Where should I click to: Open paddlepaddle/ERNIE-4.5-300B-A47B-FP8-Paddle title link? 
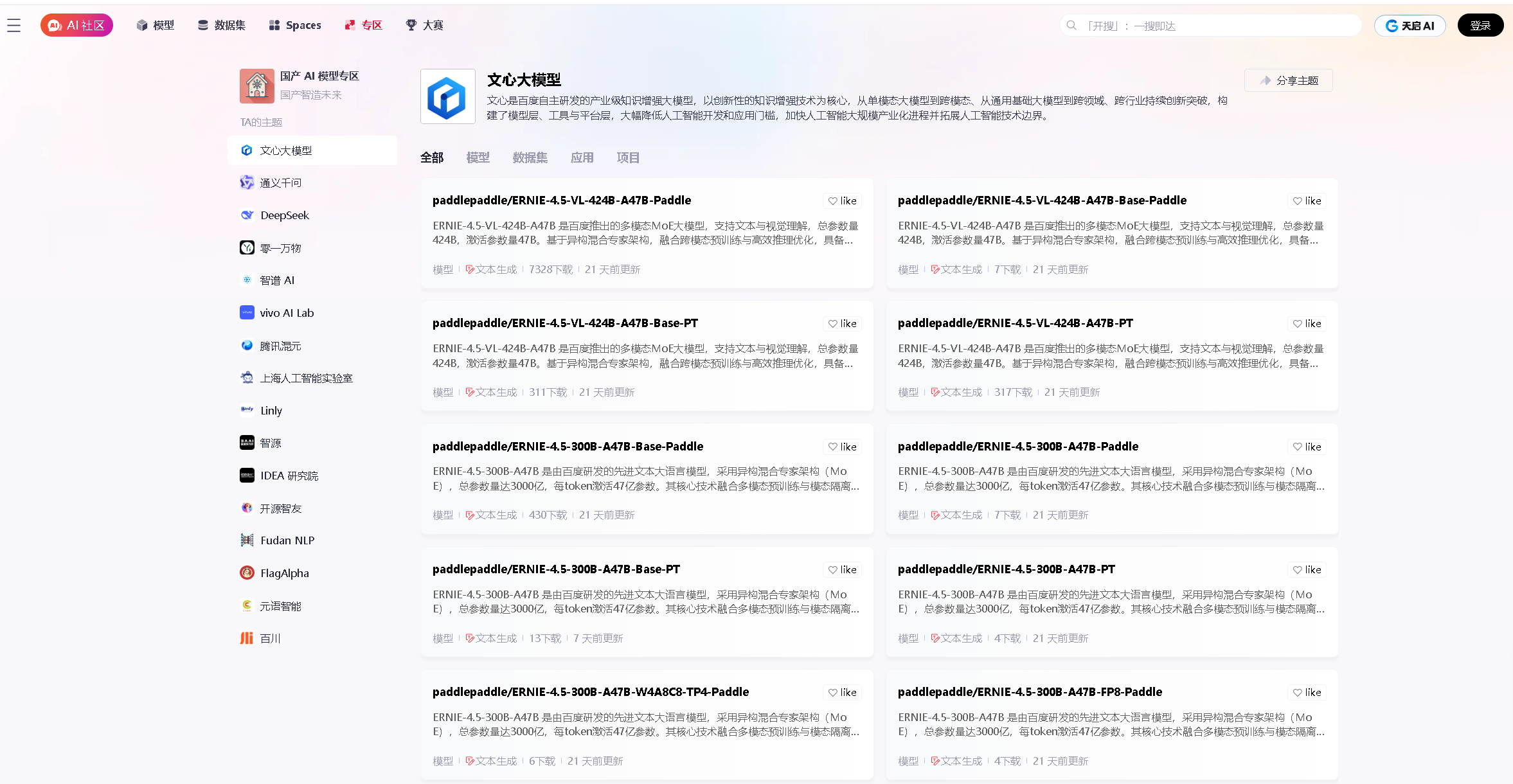1030,692
